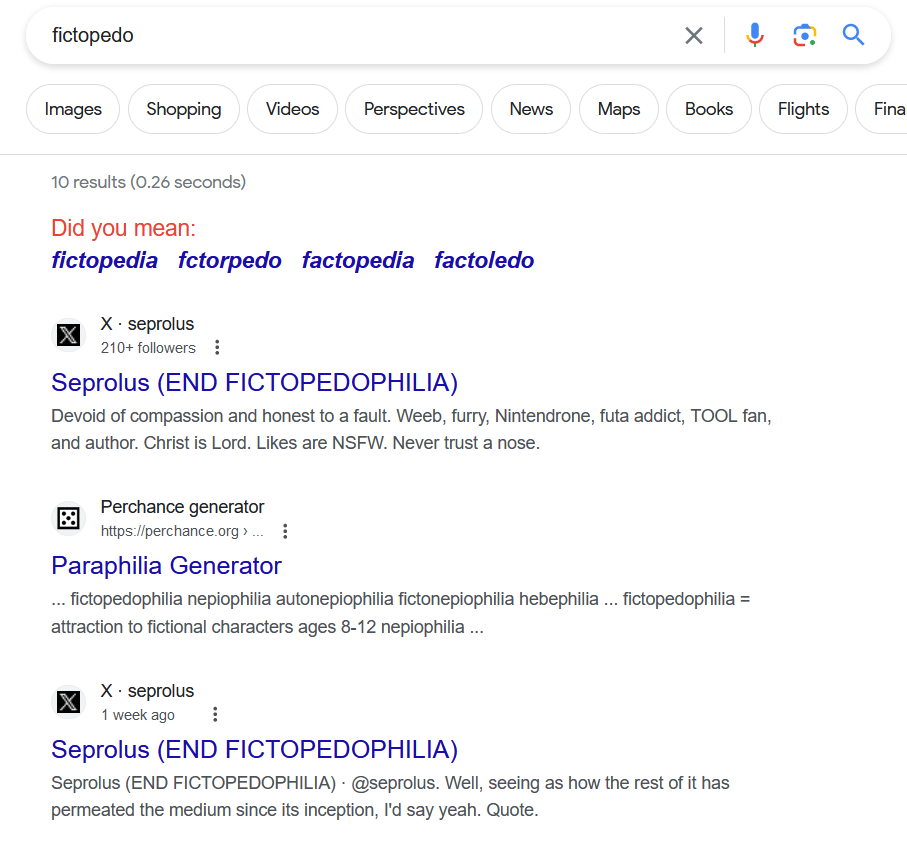
Task: Follow the 'factopedia' suggestion link
Action: click(358, 260)
